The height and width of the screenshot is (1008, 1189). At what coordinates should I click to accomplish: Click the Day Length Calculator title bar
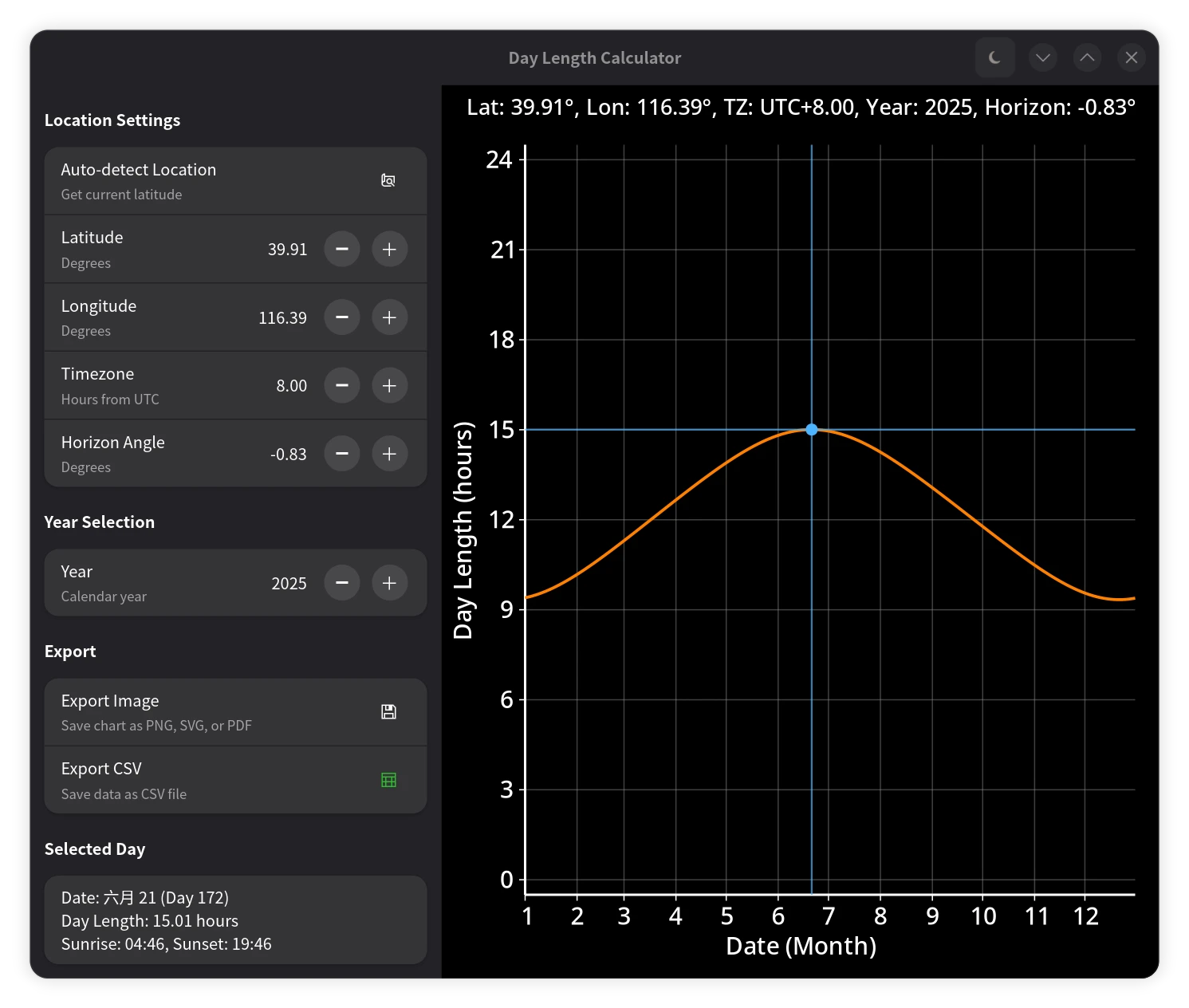coord(595,57)
